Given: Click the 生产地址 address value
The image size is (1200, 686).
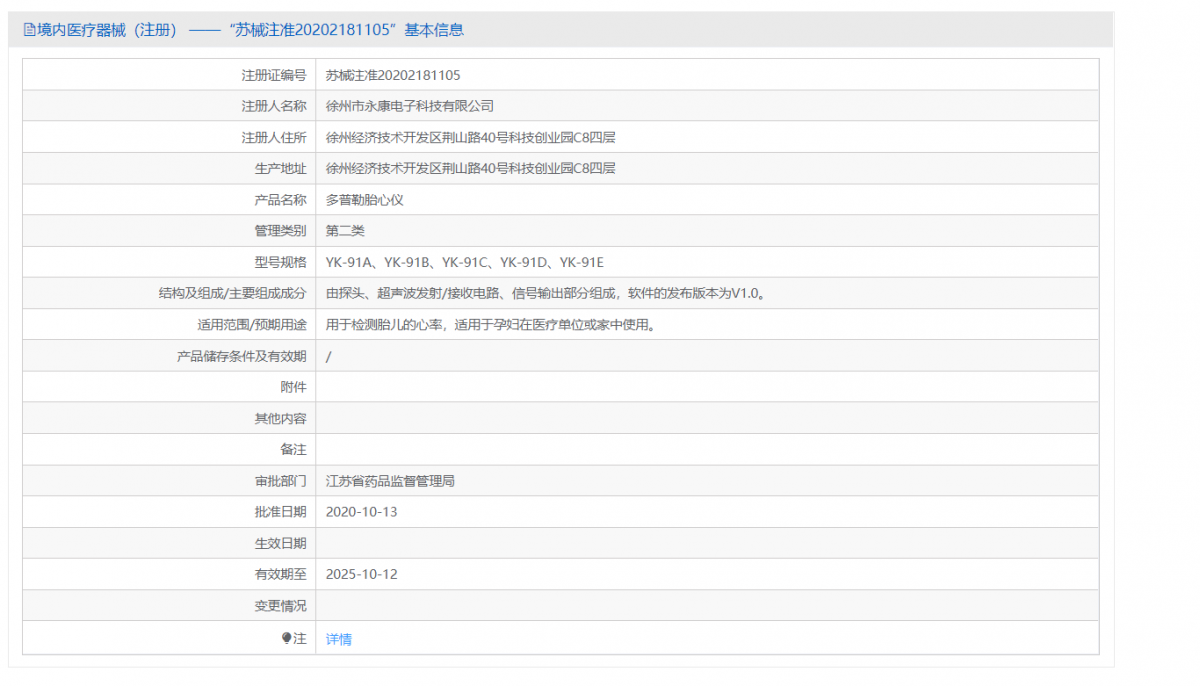Looking at the screenshot, I should pos(471,168).
